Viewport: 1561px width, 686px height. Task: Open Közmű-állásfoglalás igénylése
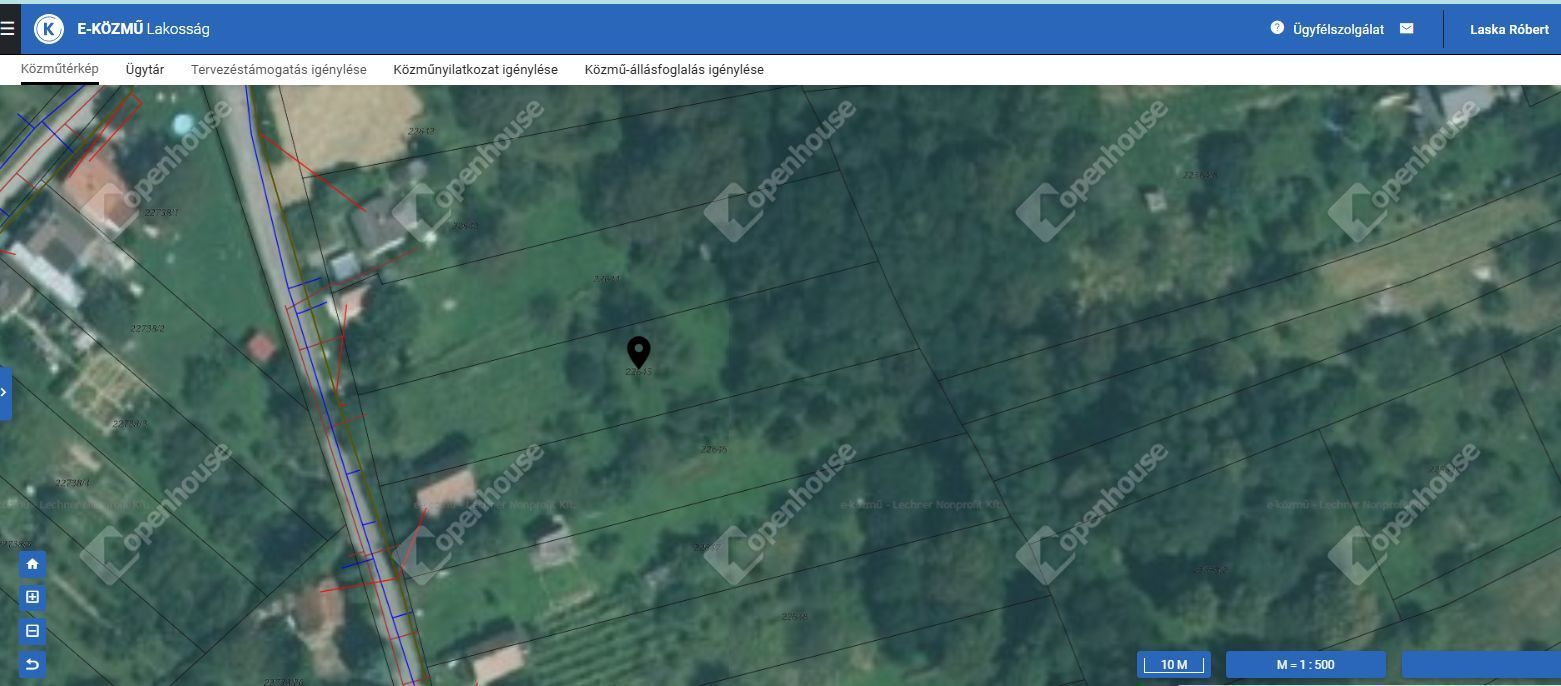click(674, 70)
